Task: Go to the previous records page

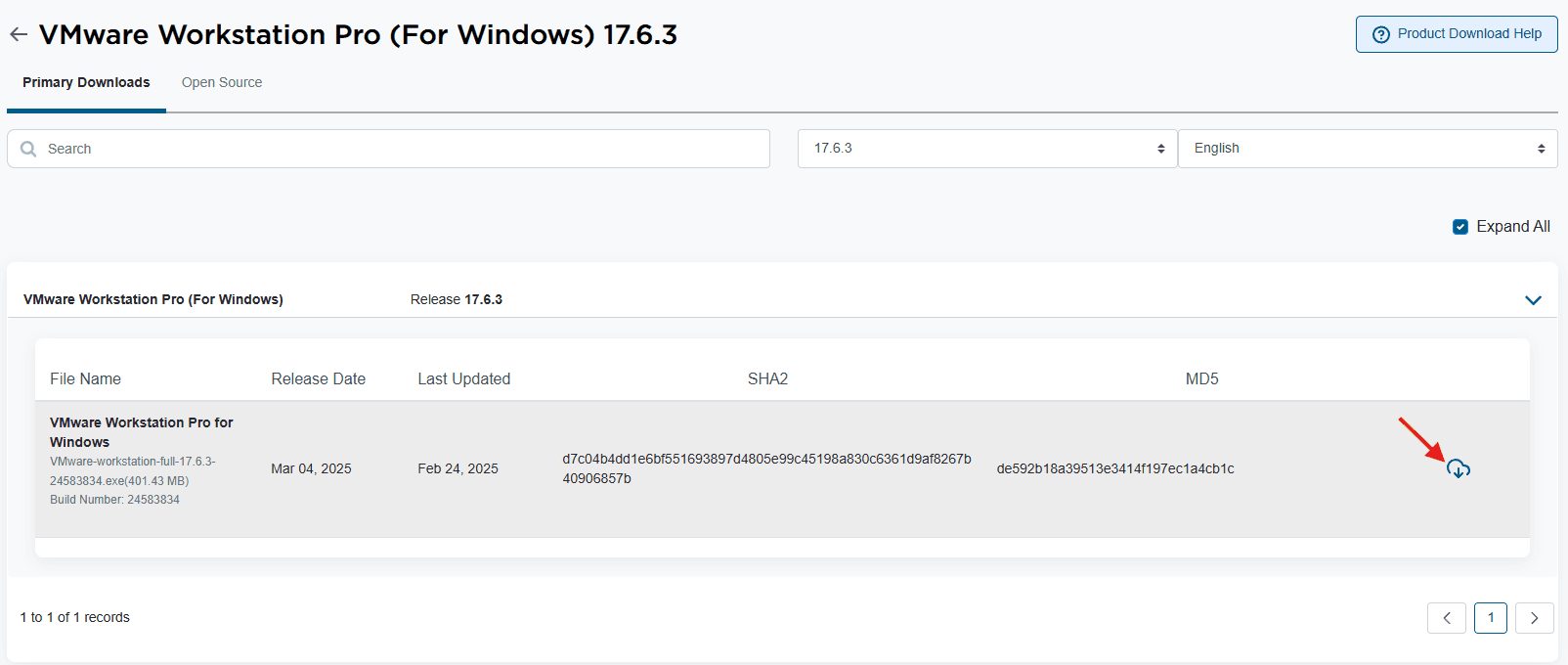Action: tap(1447, 618)
